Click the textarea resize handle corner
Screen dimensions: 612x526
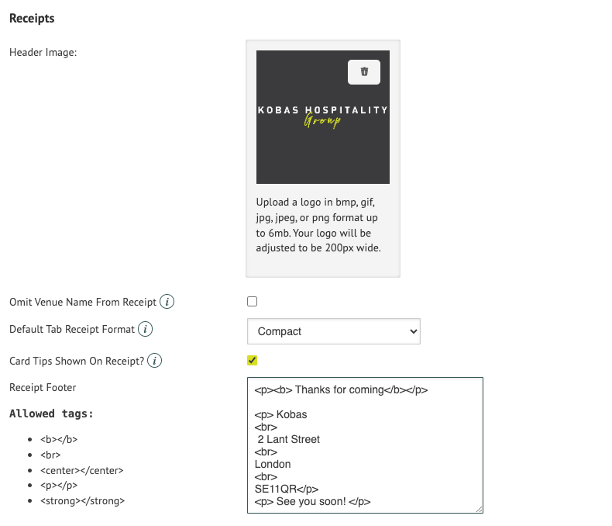[479, 510]
